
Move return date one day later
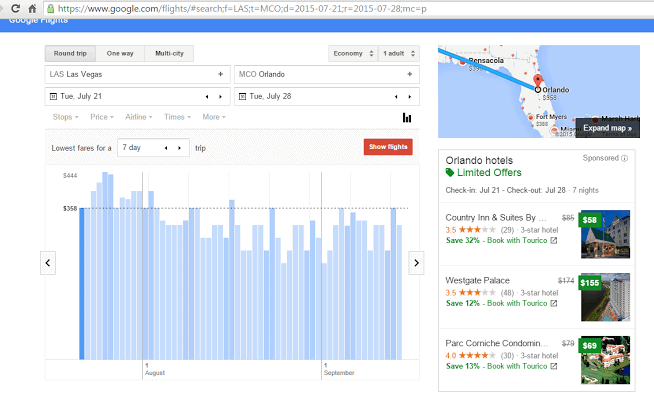(410, 97)
